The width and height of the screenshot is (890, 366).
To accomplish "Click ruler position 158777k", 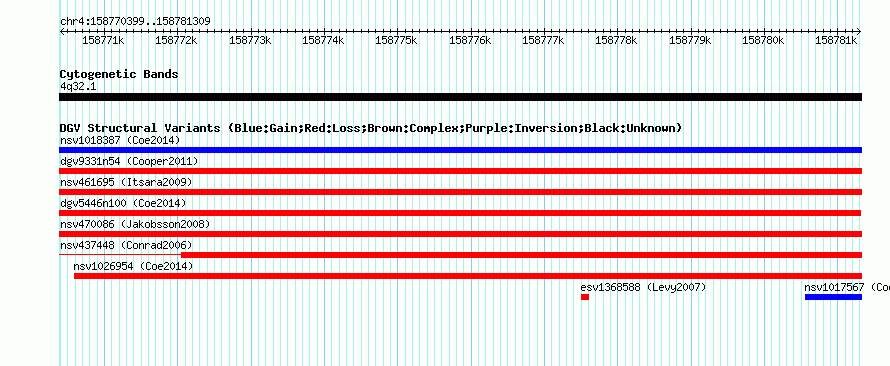I will pos(544,40).
